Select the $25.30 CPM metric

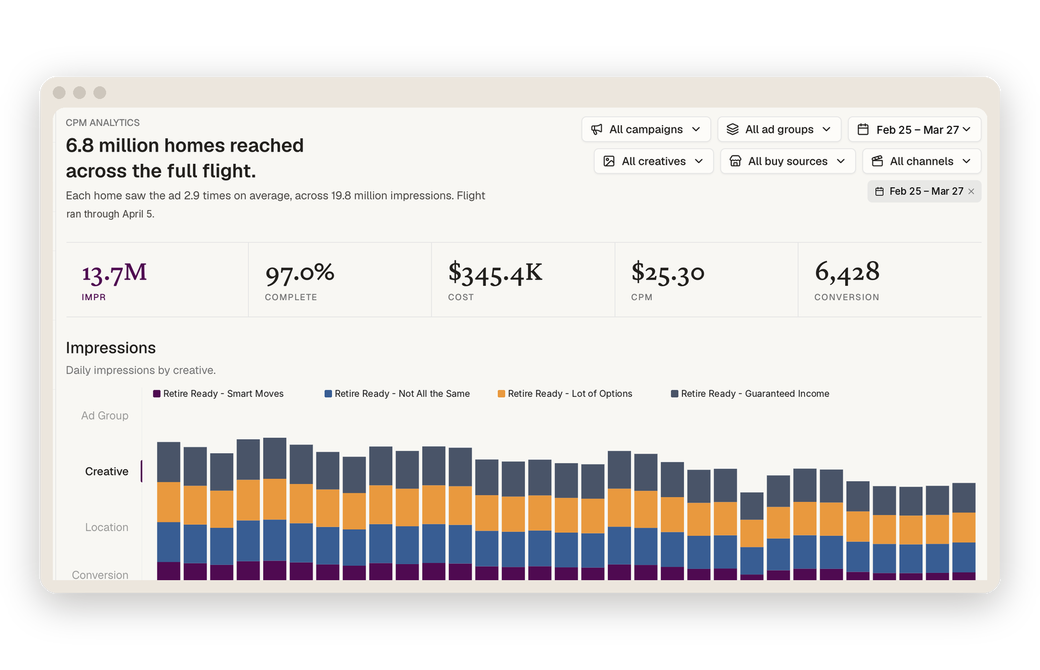[706, 280]
